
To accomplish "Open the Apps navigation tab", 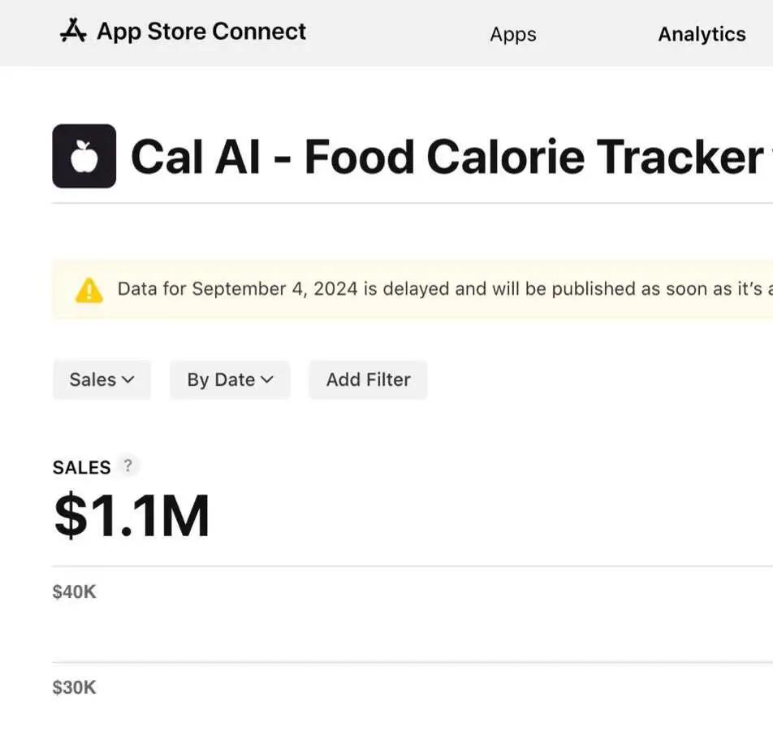I will [x=513, y=34].
